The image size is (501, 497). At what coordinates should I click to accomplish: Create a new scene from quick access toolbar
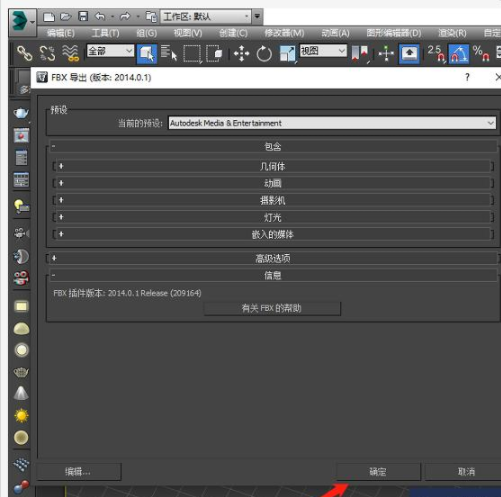49,16
